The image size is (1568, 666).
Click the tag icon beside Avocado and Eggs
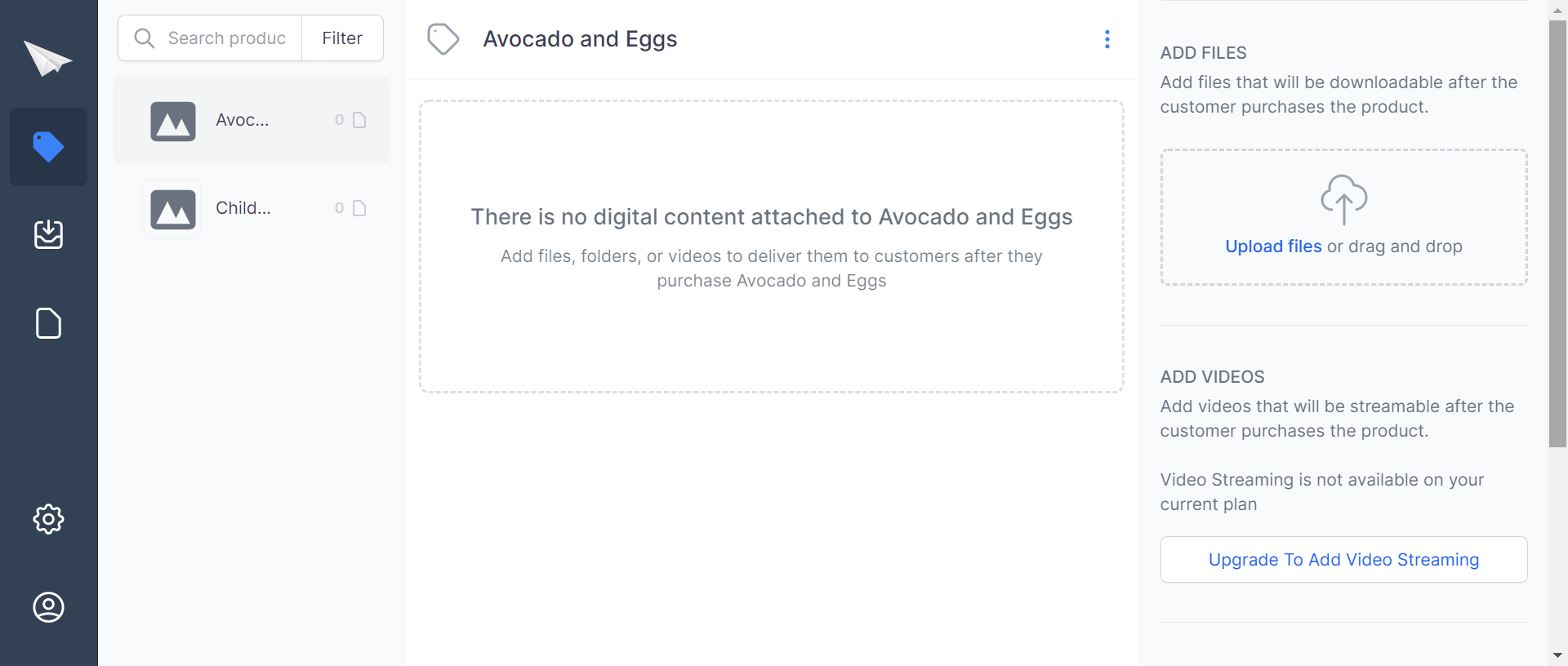443,39
